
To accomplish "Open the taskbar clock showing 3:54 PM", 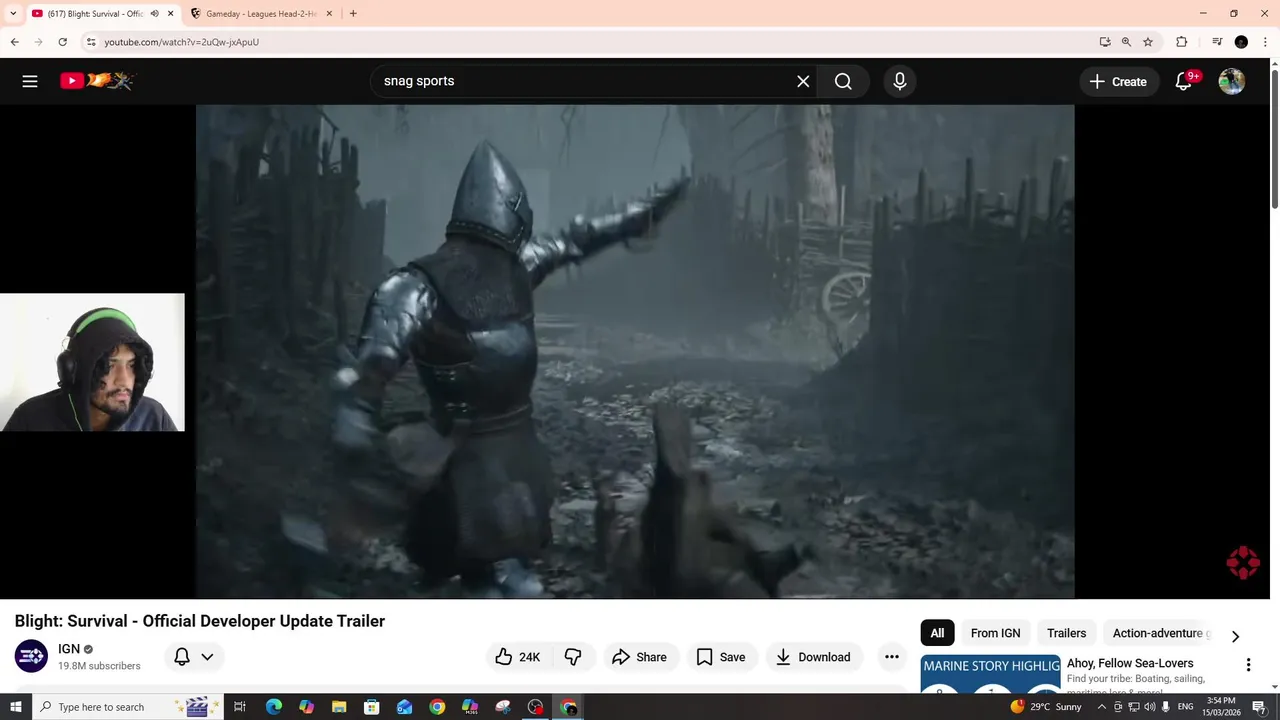I will [1221, 707].
